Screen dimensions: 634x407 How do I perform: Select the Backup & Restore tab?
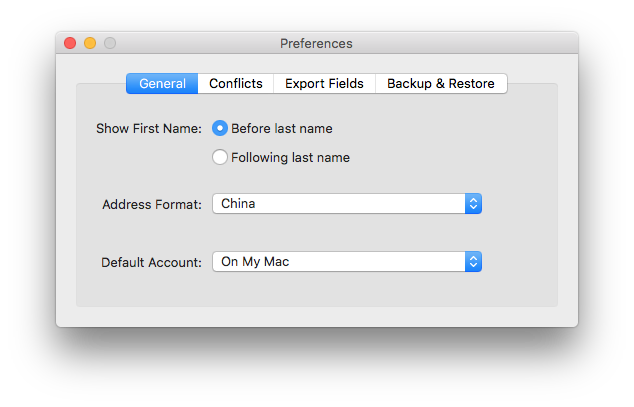pos(441,84)
